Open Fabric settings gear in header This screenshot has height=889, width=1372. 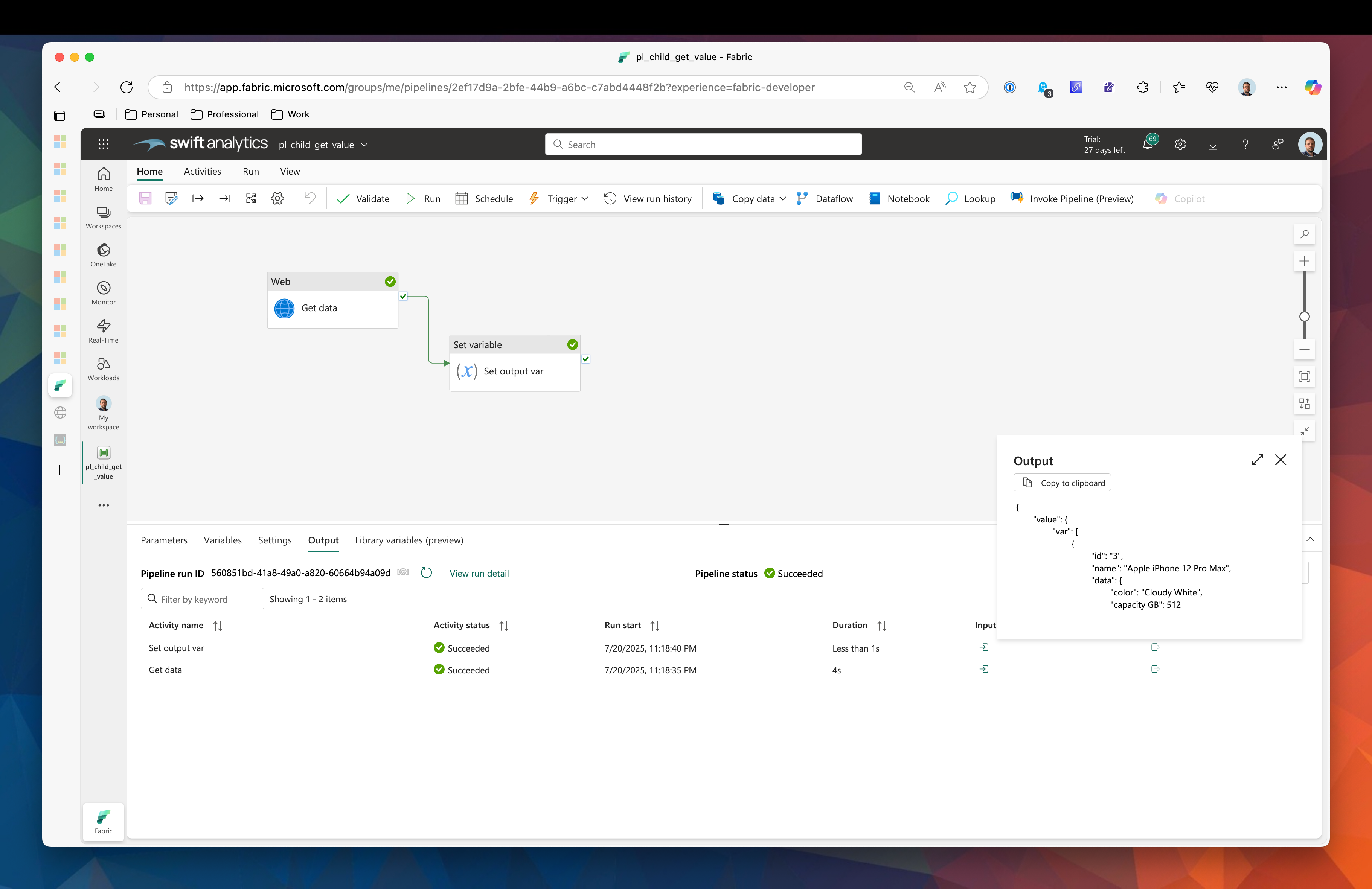pyautogui.click(x=1180, y=144)
